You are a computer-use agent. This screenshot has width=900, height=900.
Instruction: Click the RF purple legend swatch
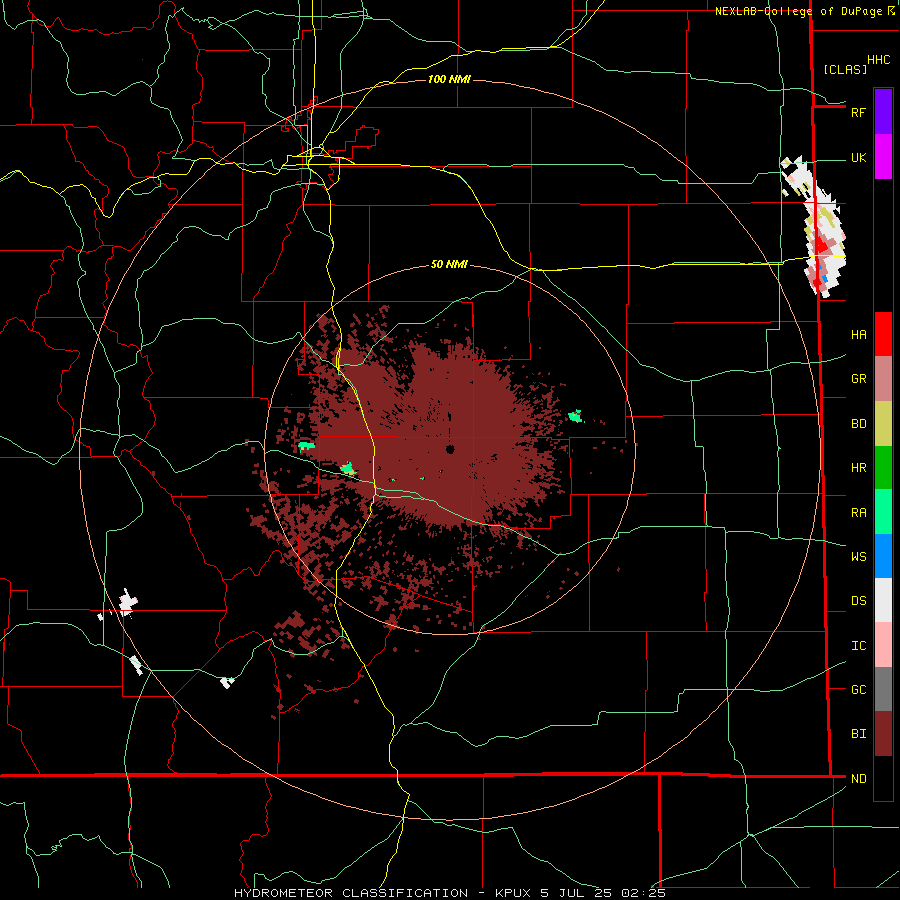(883, 112)
